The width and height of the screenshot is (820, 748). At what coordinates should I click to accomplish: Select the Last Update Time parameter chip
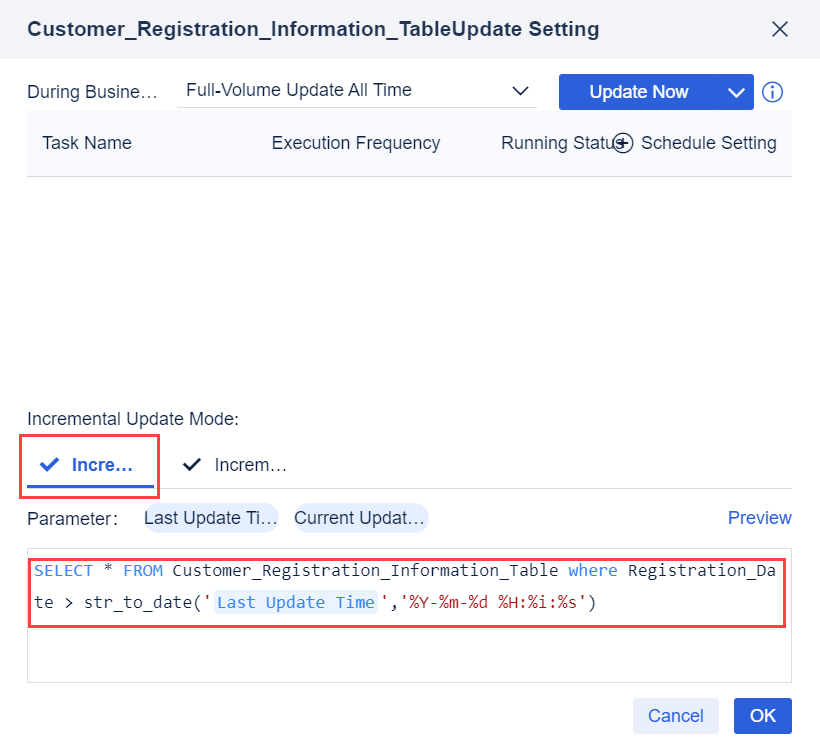pos(210,518)
